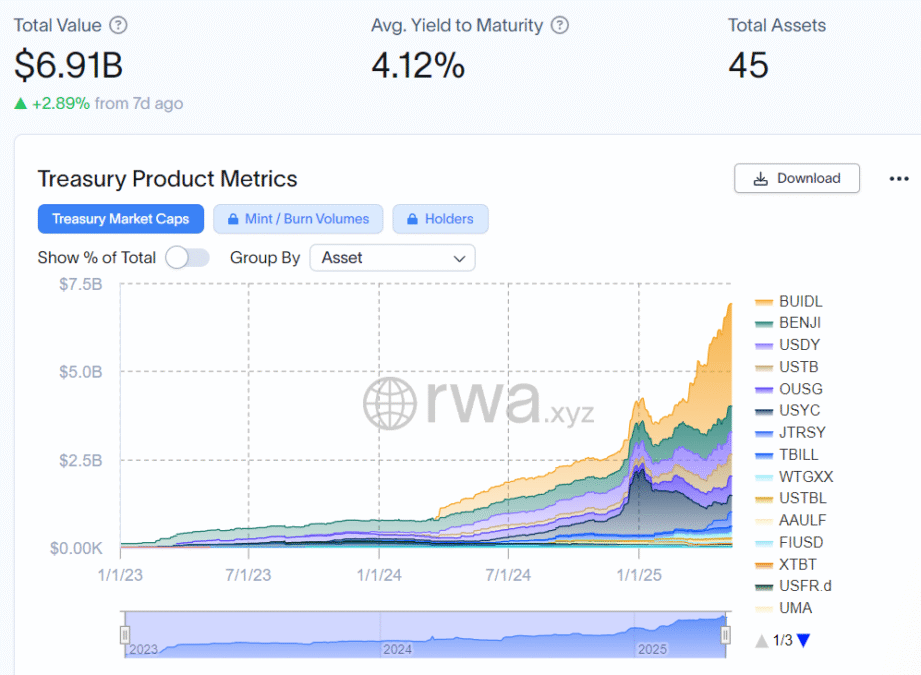Screen dimensions: 921x675
Task: Click the left handle of the range slider
Action: [x=125, y=635]
